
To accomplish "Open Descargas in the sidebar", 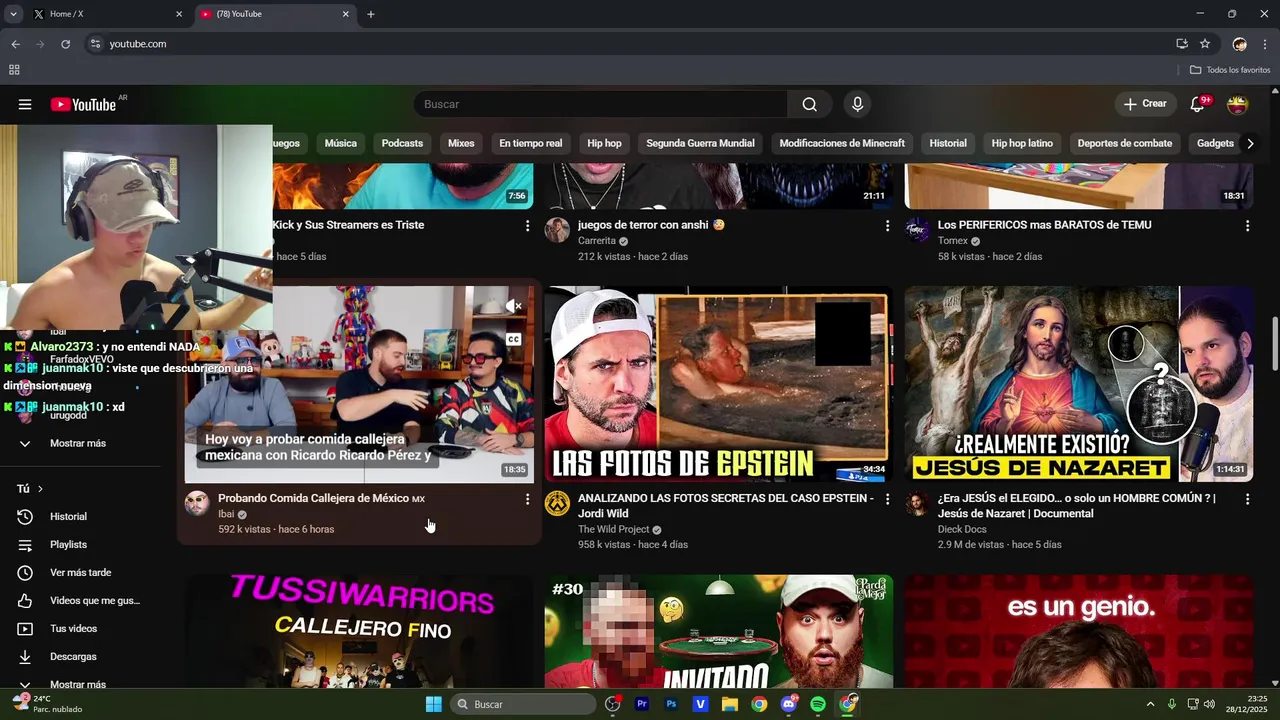I will [x=73, y=657].
